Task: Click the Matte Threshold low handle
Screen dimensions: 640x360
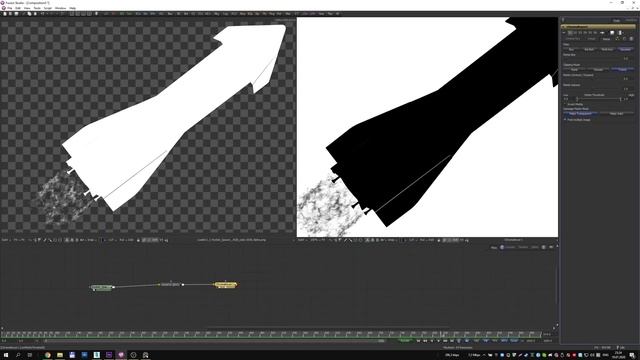Action: [x=577, y=99]
